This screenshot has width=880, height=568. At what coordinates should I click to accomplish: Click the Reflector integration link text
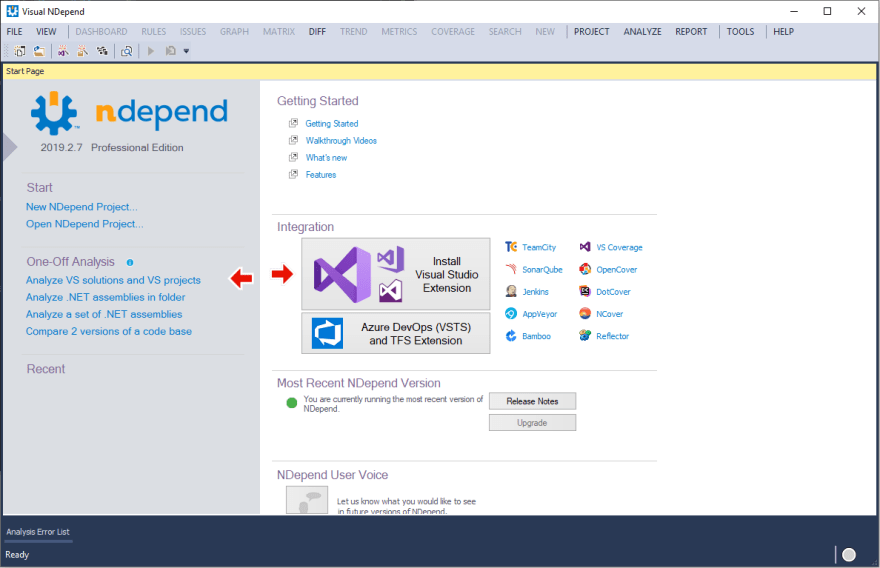coord(613,336)
